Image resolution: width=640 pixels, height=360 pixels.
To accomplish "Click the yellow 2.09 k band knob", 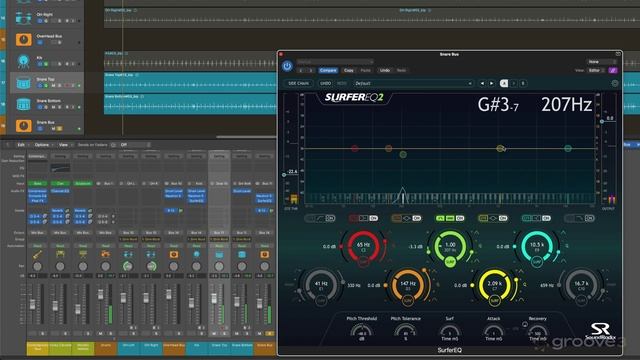I will coord(494,284).
